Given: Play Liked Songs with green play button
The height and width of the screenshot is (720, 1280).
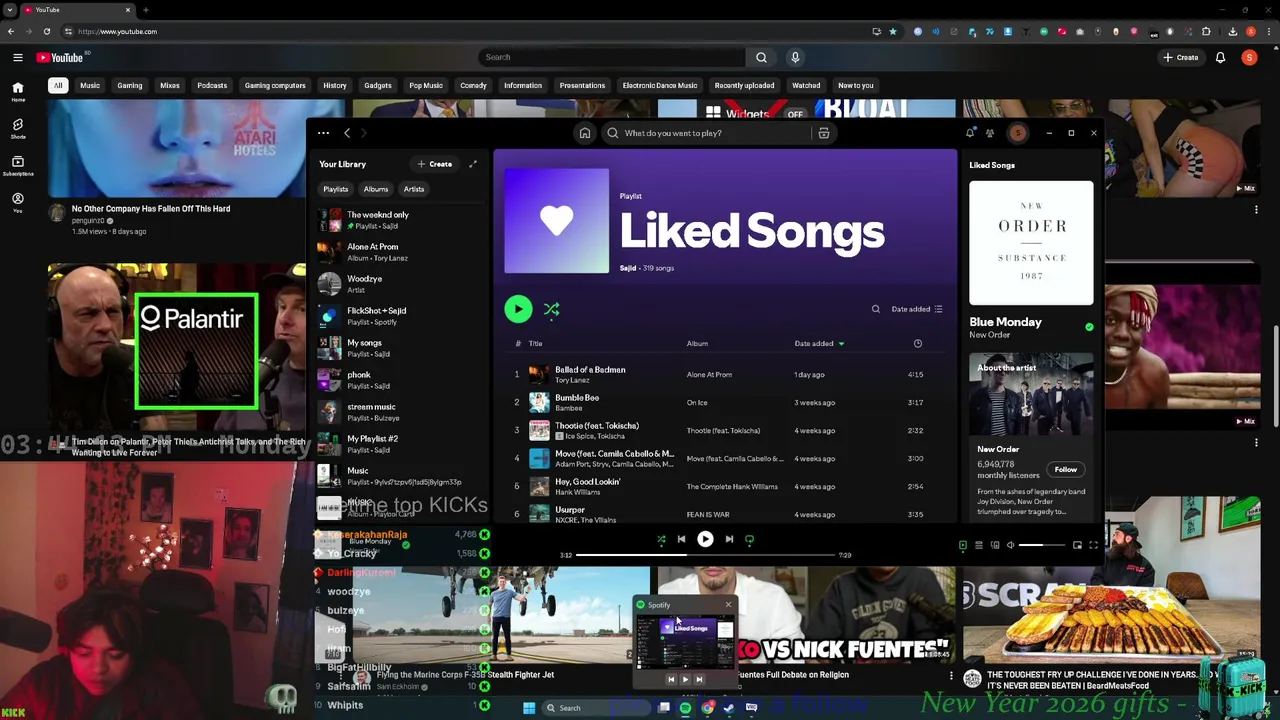Looking at the screenshot, I should click(518, 309).
